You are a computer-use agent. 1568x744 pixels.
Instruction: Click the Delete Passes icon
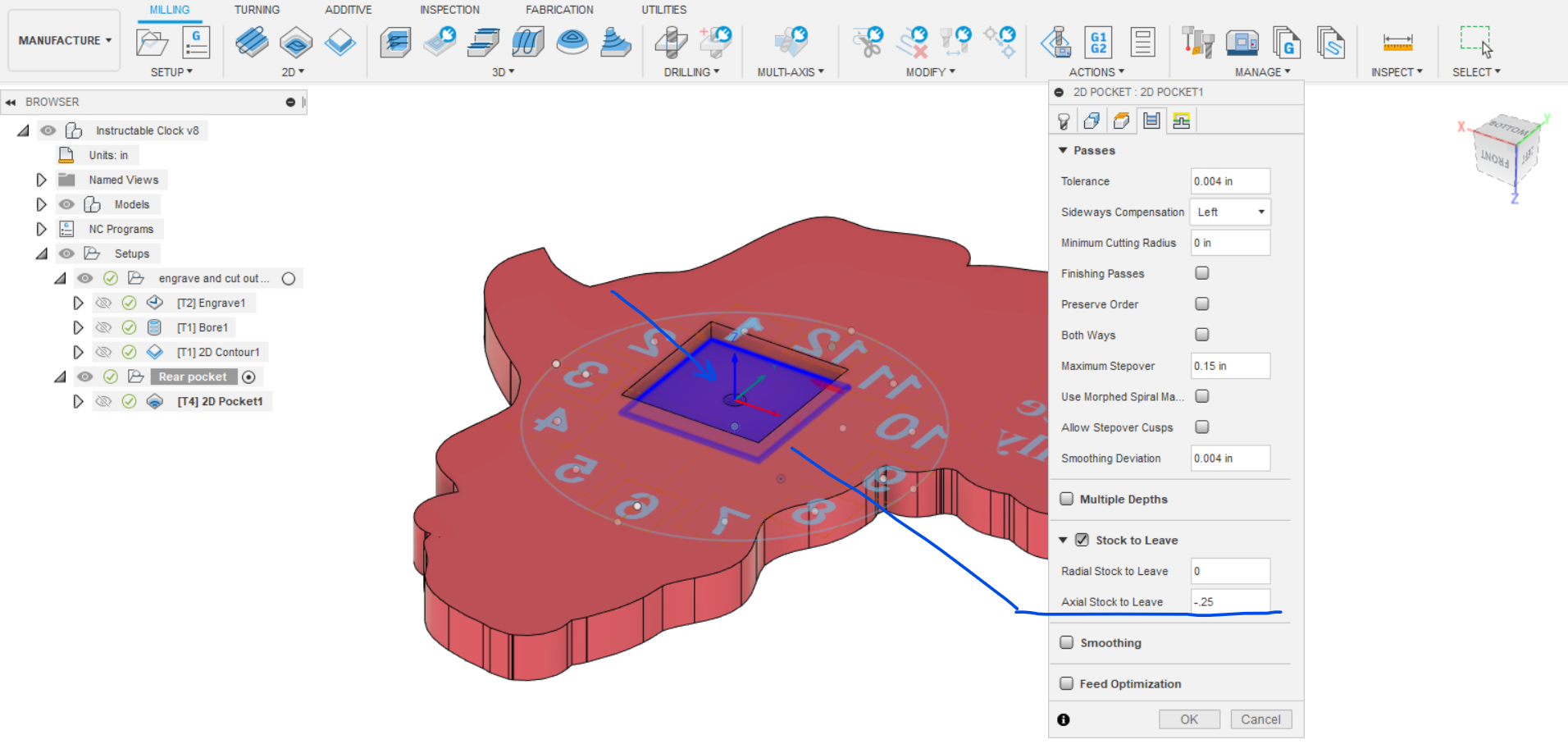(x=912, y=42)
